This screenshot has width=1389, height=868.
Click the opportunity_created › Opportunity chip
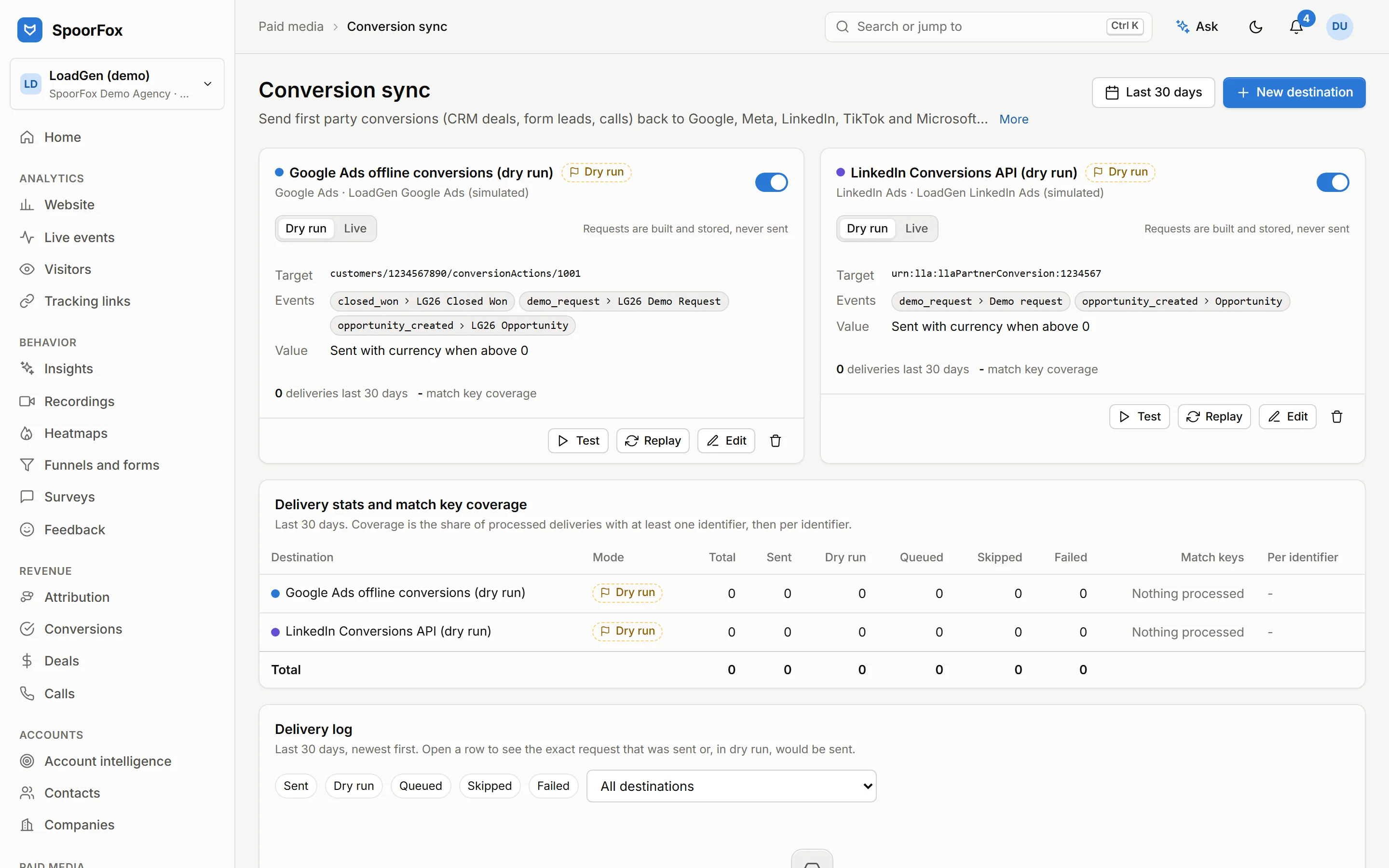click(x=1182, y=301)
